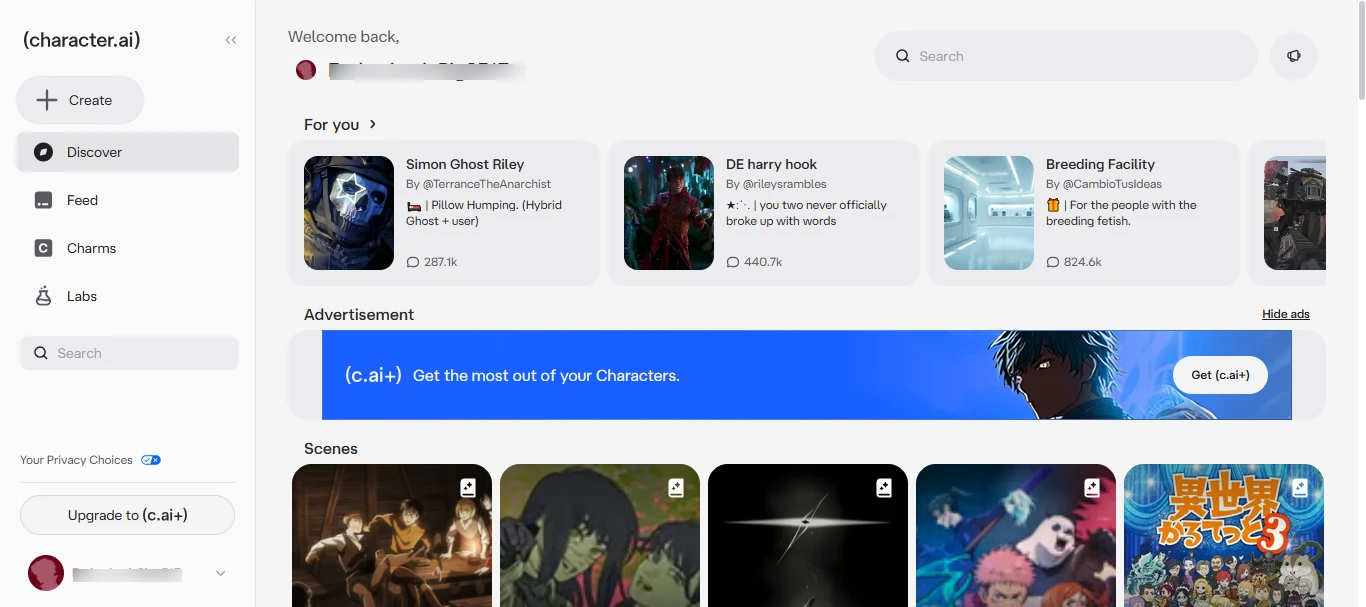The width and height of the screenshot is (1366, 607).
Task: Click sparkle badge on pink-haired scene
Action: (1092, 488)
